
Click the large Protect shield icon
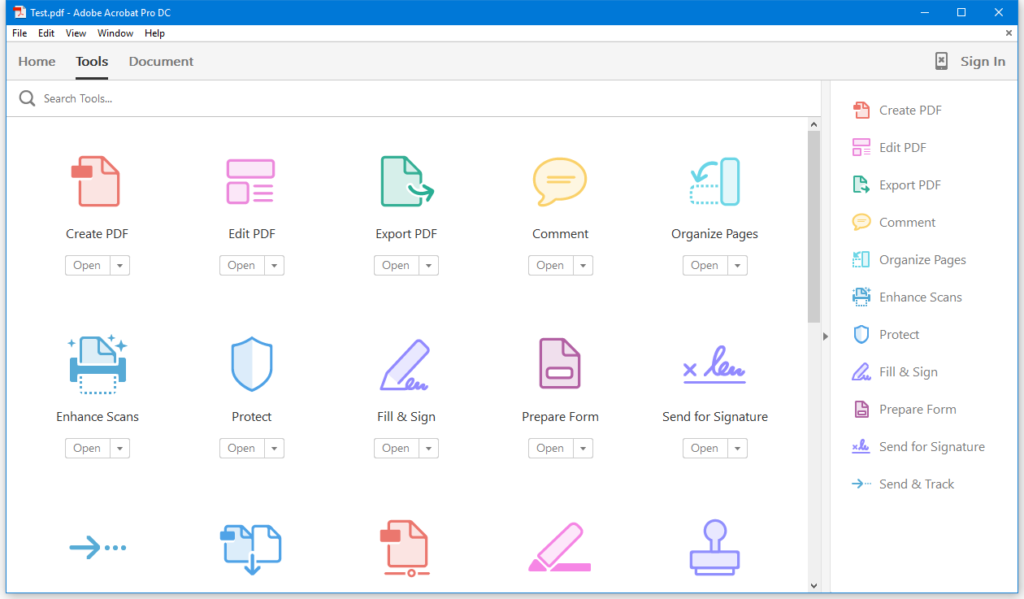tap(251, 364)
